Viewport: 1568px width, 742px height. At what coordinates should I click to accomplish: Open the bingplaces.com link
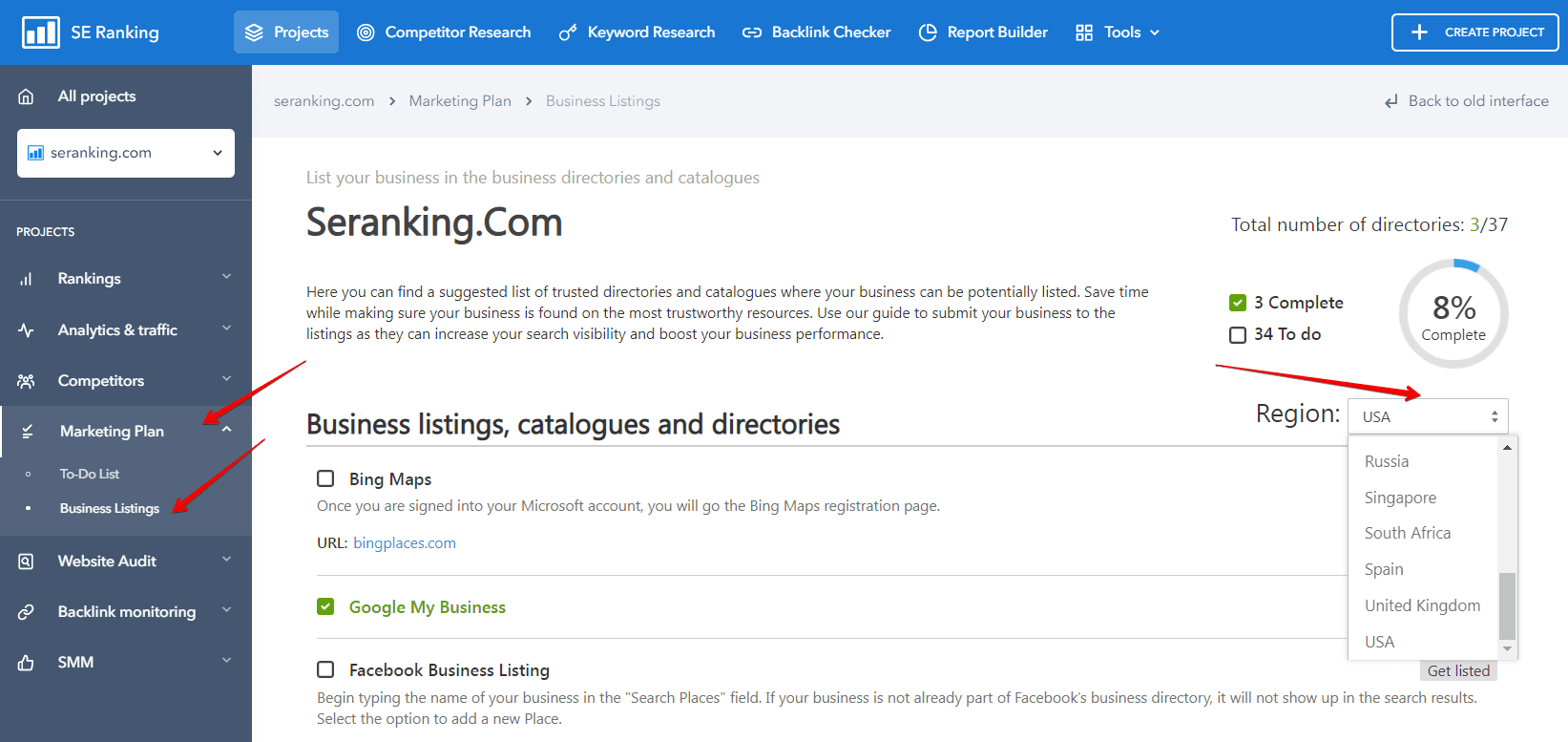(405, 543)
